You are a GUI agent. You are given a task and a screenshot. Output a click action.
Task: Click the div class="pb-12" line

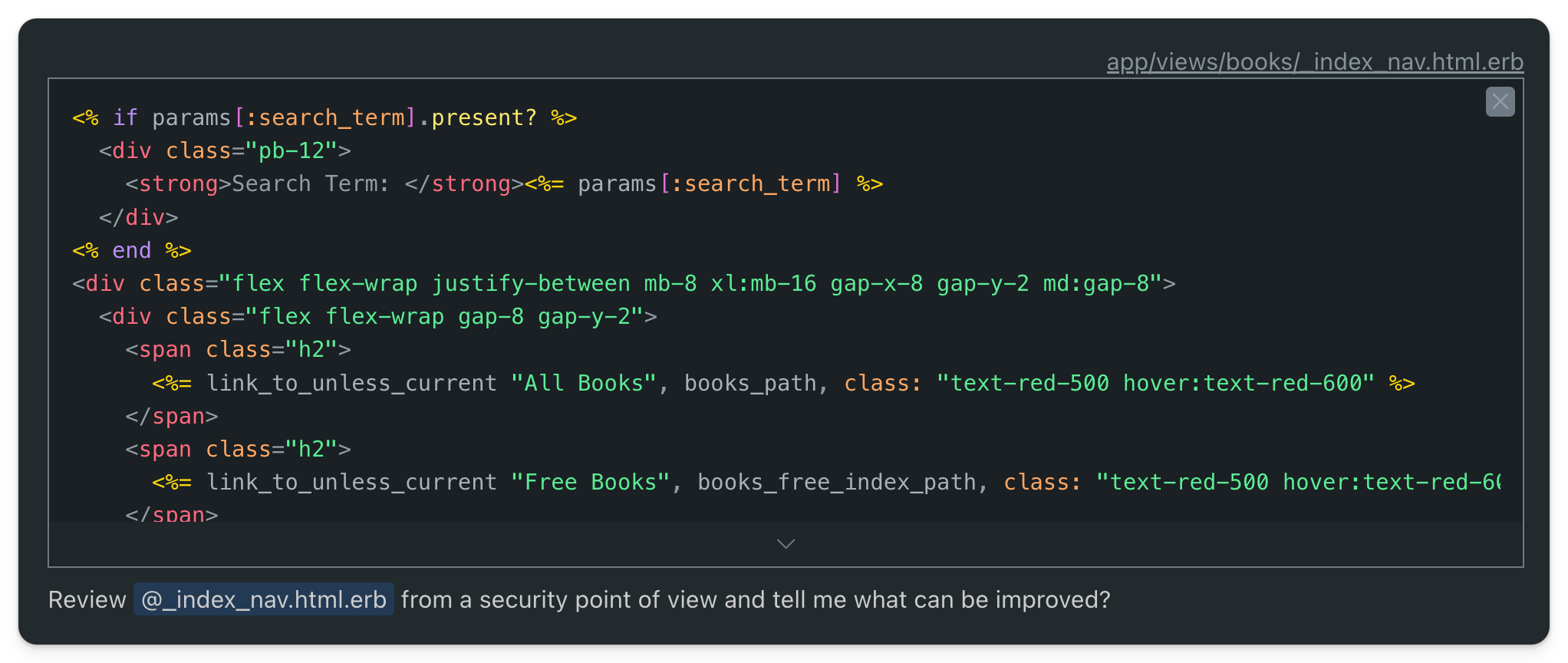pos(225,150)
